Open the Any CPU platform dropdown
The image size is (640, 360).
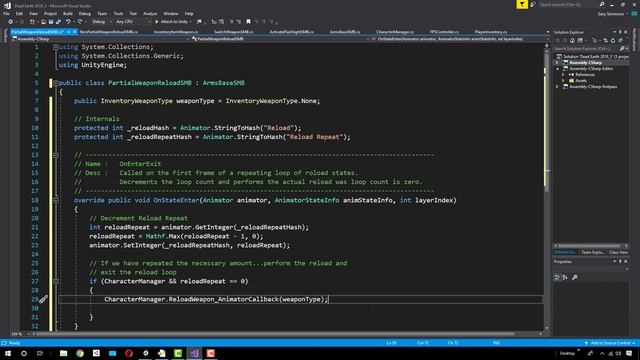point(133,22)
